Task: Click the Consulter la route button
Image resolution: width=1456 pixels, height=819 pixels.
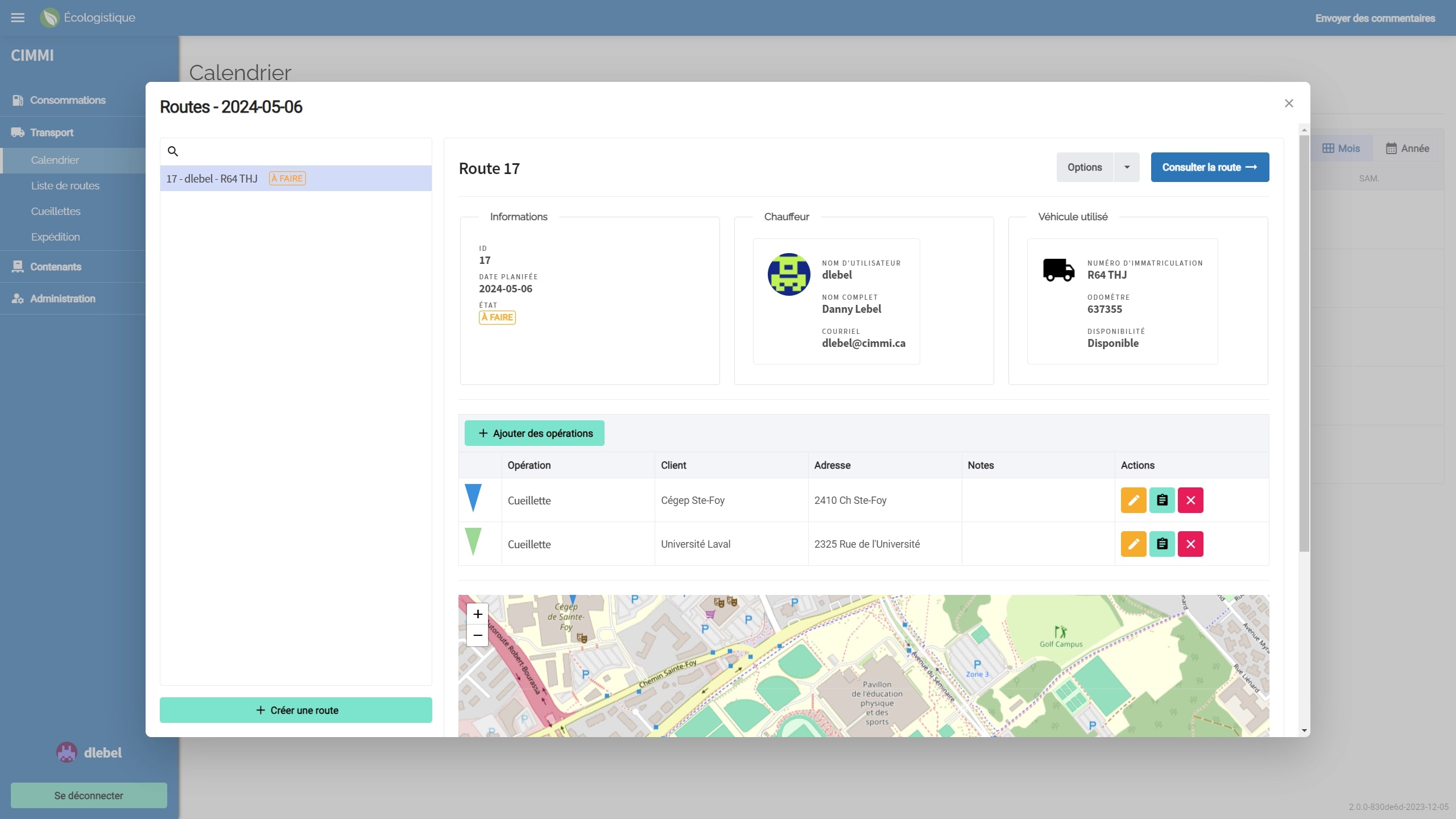Action: pos(1209,167)
